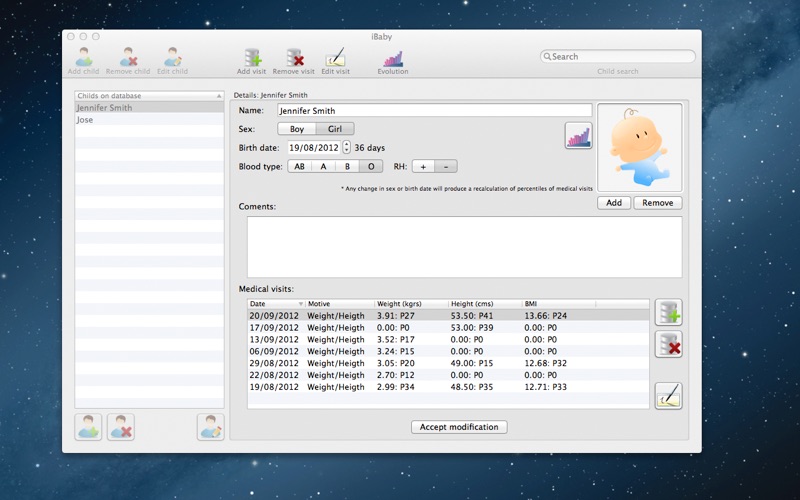Open the Evolution chart from toolbar
This screenshot has width=800, height=500.
point(393,58)
